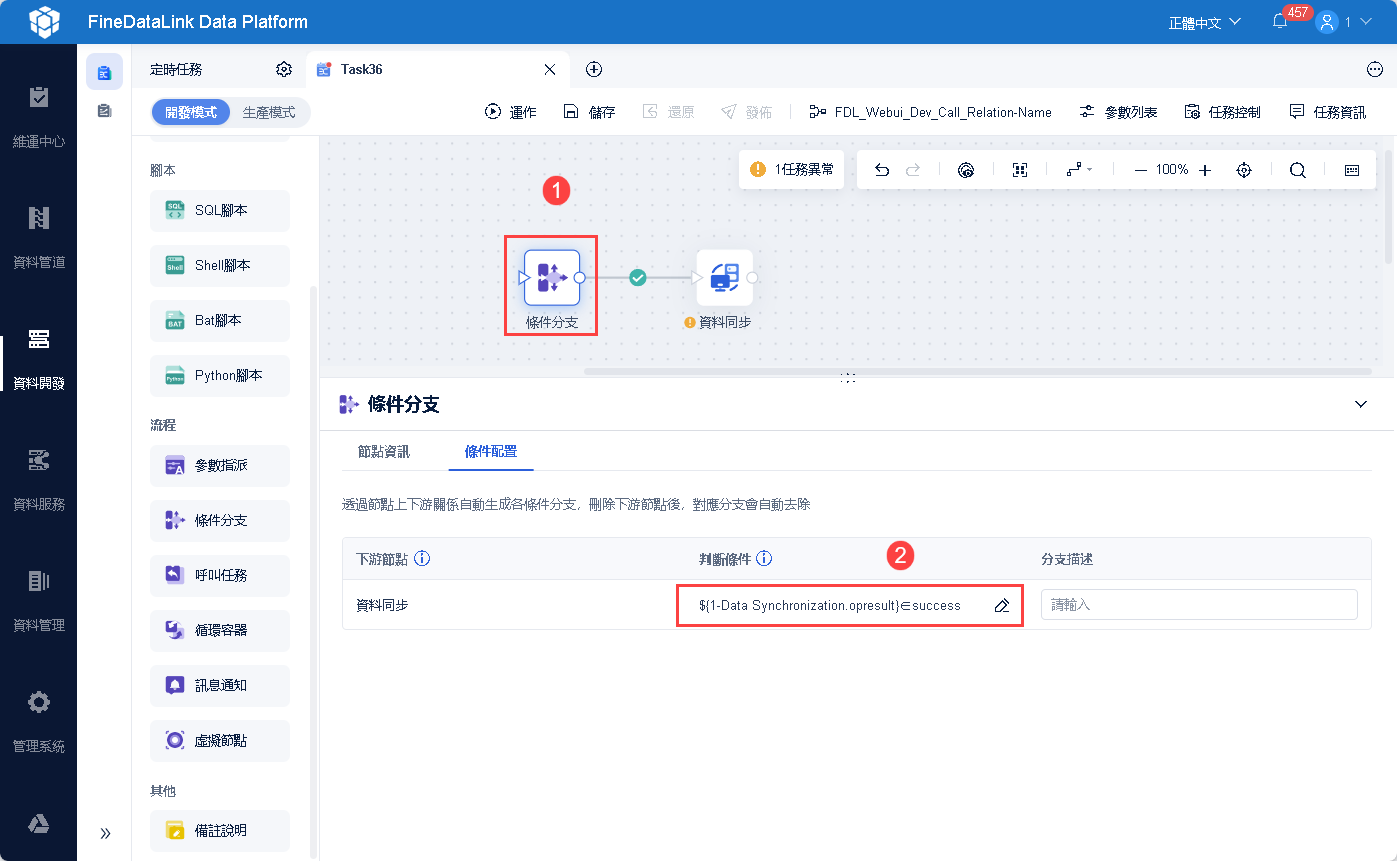Click the node palette vertical scrollbar
Viewport: 1397px width, 861px height.
(313, 570)
